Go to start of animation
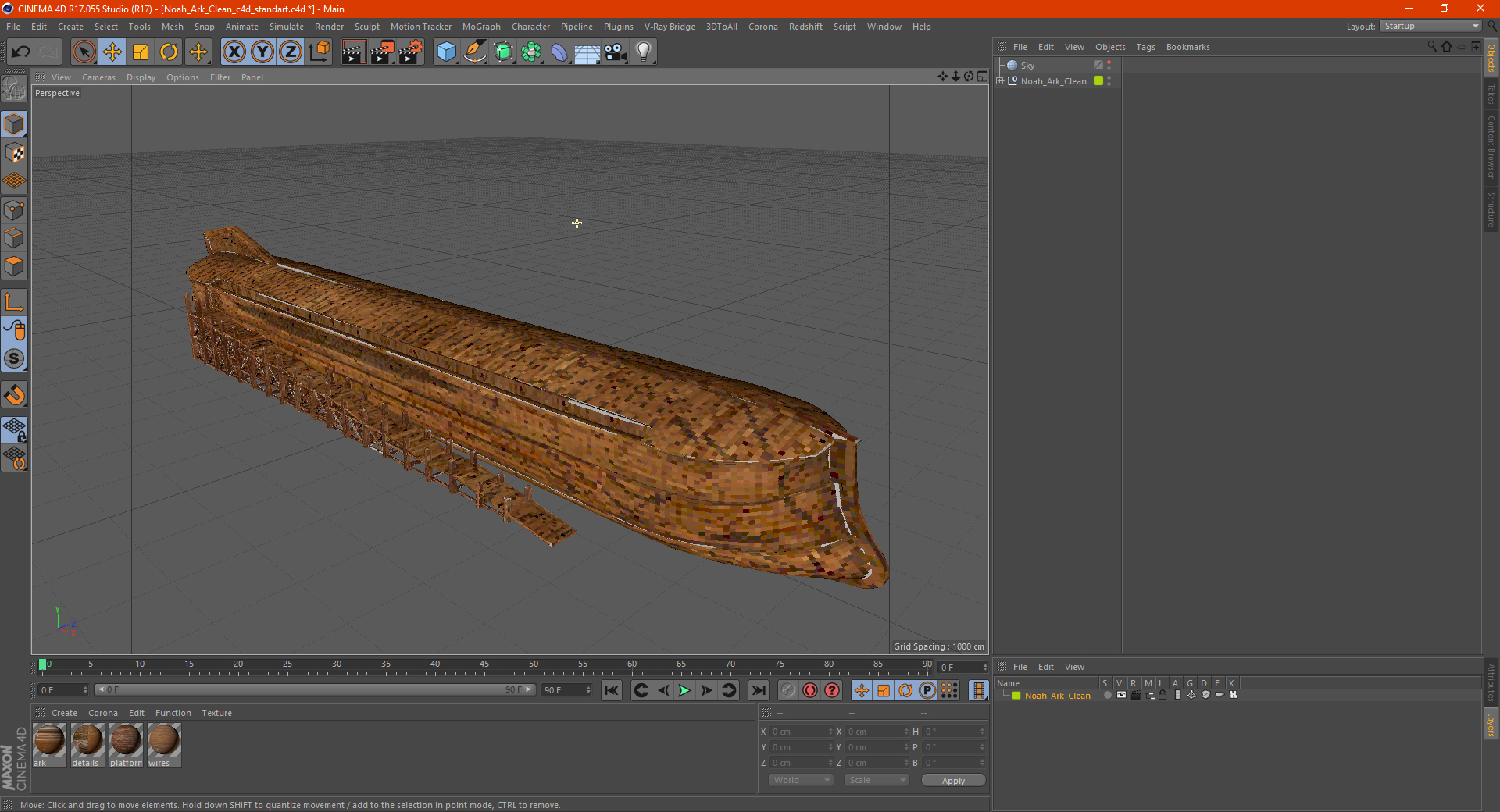1500x812 pixels. (x=612, y=690)
